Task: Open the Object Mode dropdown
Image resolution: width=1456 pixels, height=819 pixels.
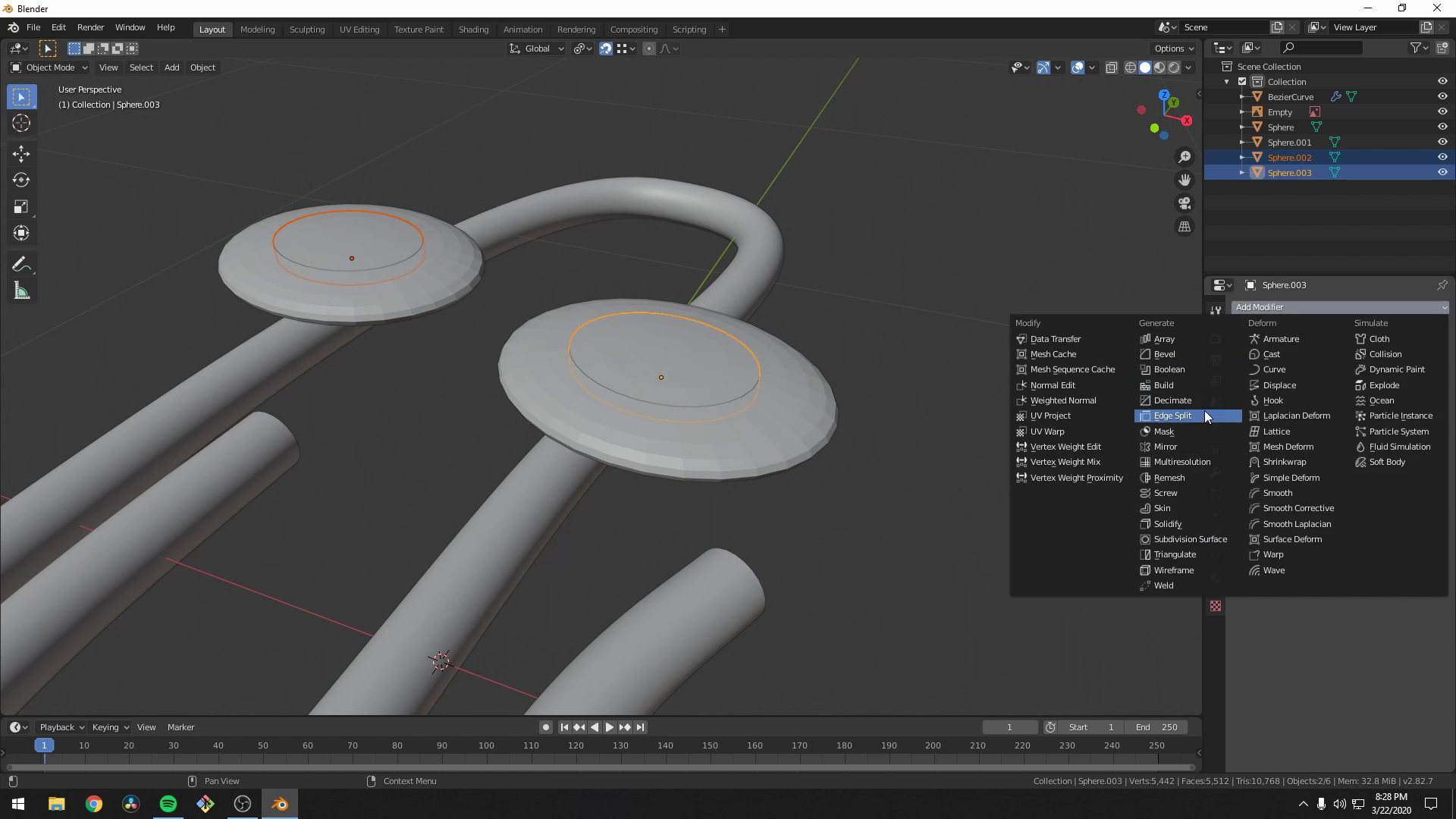Action: pos(50,67)
